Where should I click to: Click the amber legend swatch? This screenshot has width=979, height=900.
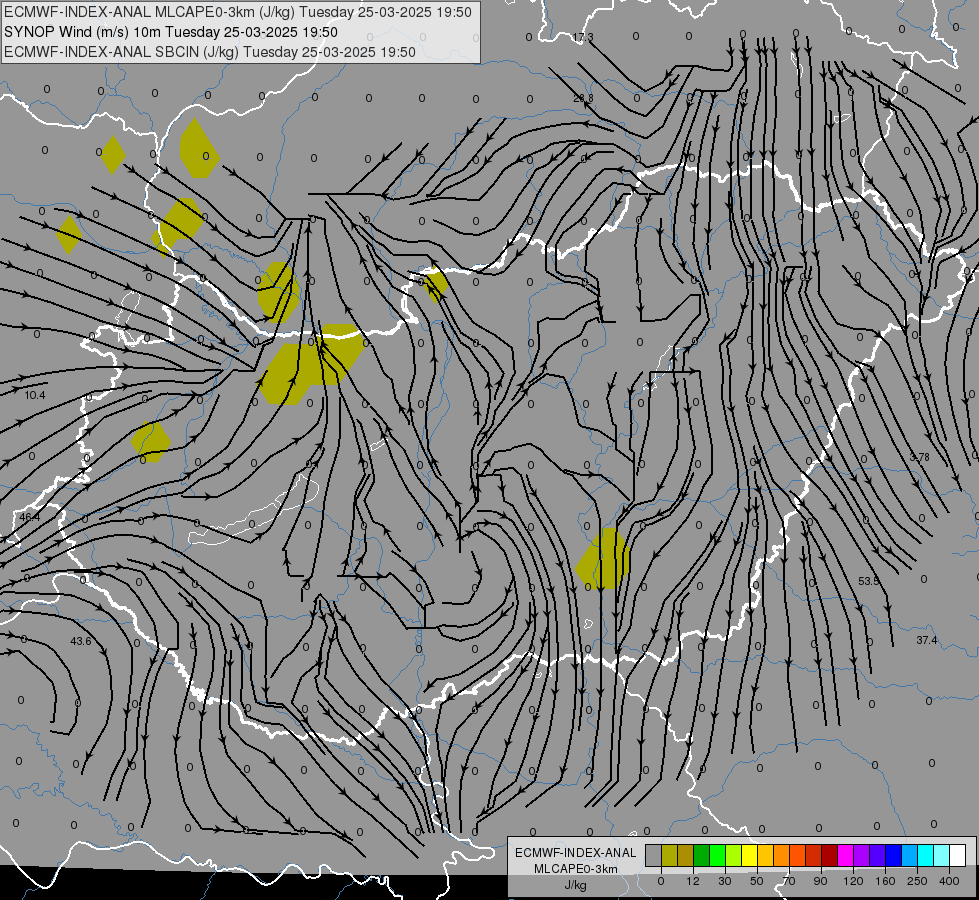(x=765, y=855)
